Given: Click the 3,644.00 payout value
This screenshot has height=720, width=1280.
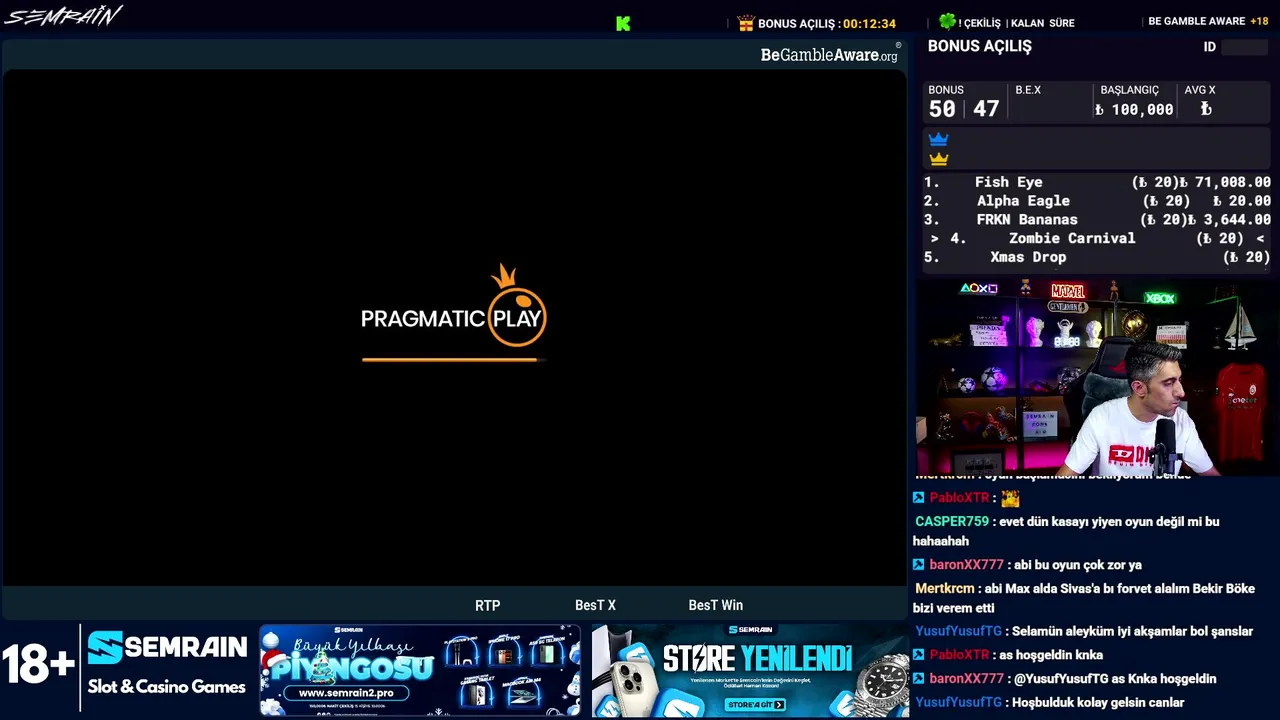Looking at the screenshot, I should click(1237, 220).
